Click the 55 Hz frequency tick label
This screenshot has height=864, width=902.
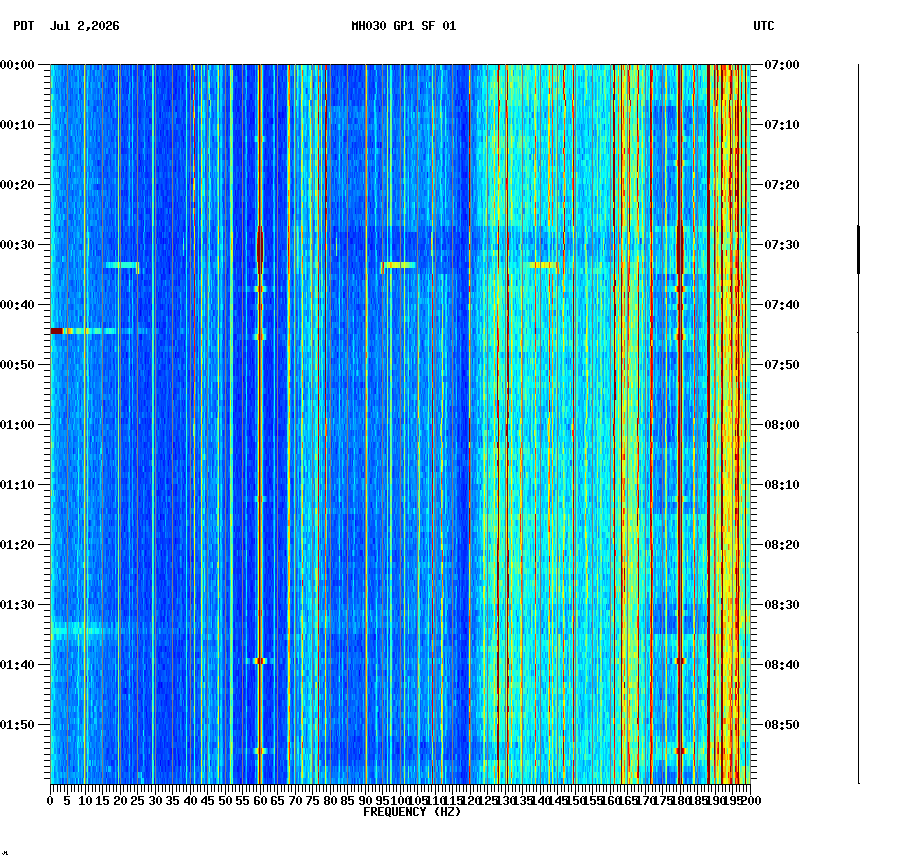(242, 801)
